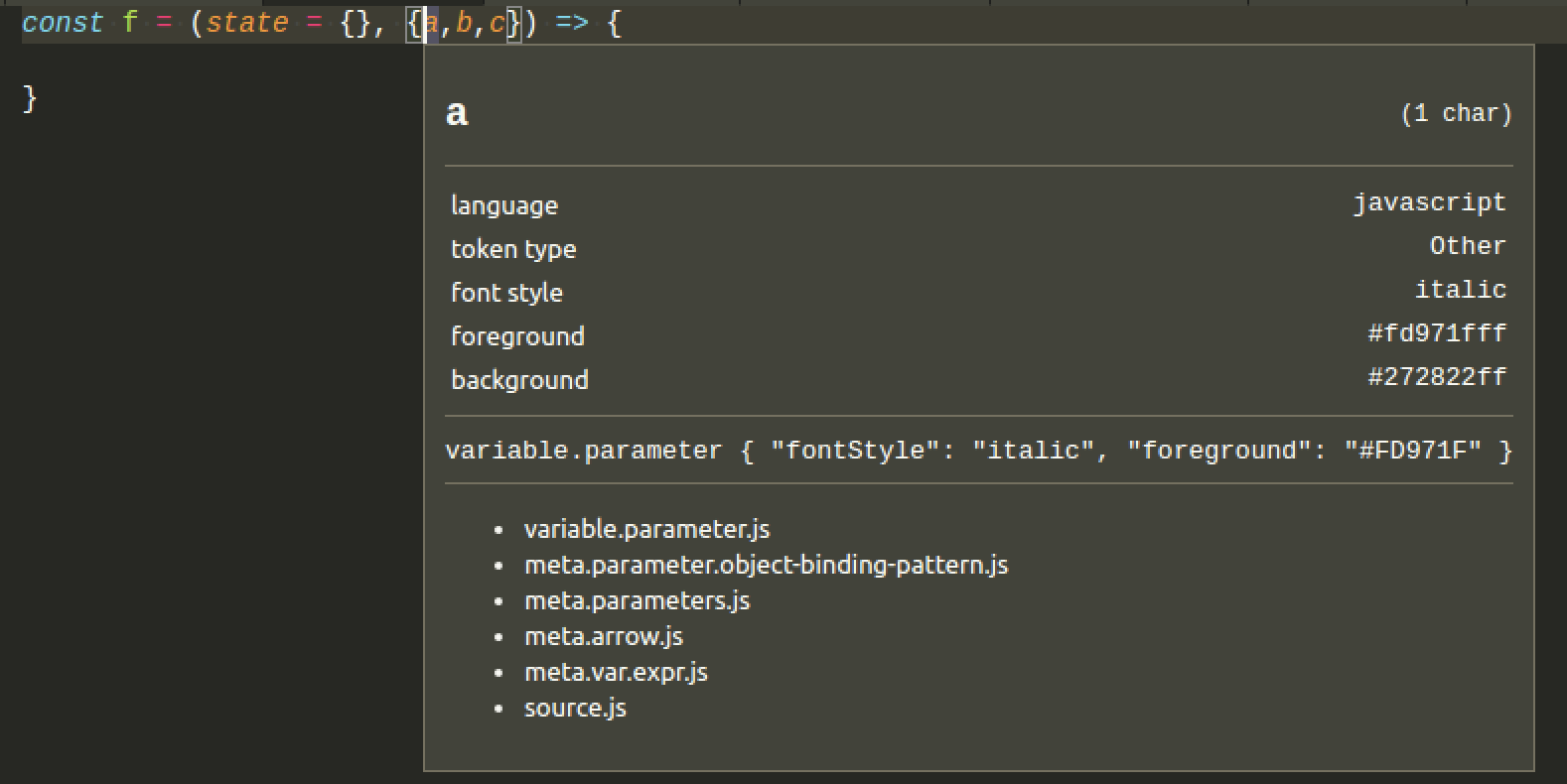
Task: Click parameter 'b' in destructuring pattern
Action: [x=464, y=23]
